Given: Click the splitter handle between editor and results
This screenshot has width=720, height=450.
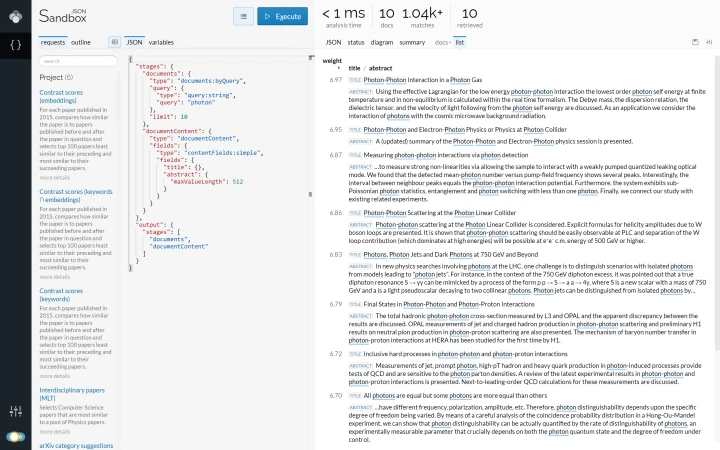Looking at the screenshot, I should tap(310, 194).
